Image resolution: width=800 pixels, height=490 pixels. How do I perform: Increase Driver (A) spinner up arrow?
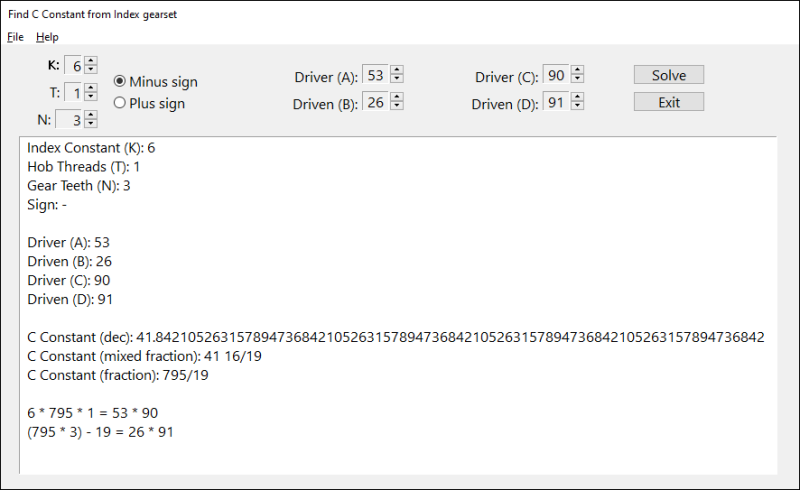pyautogui.click(x=396, y=70)
